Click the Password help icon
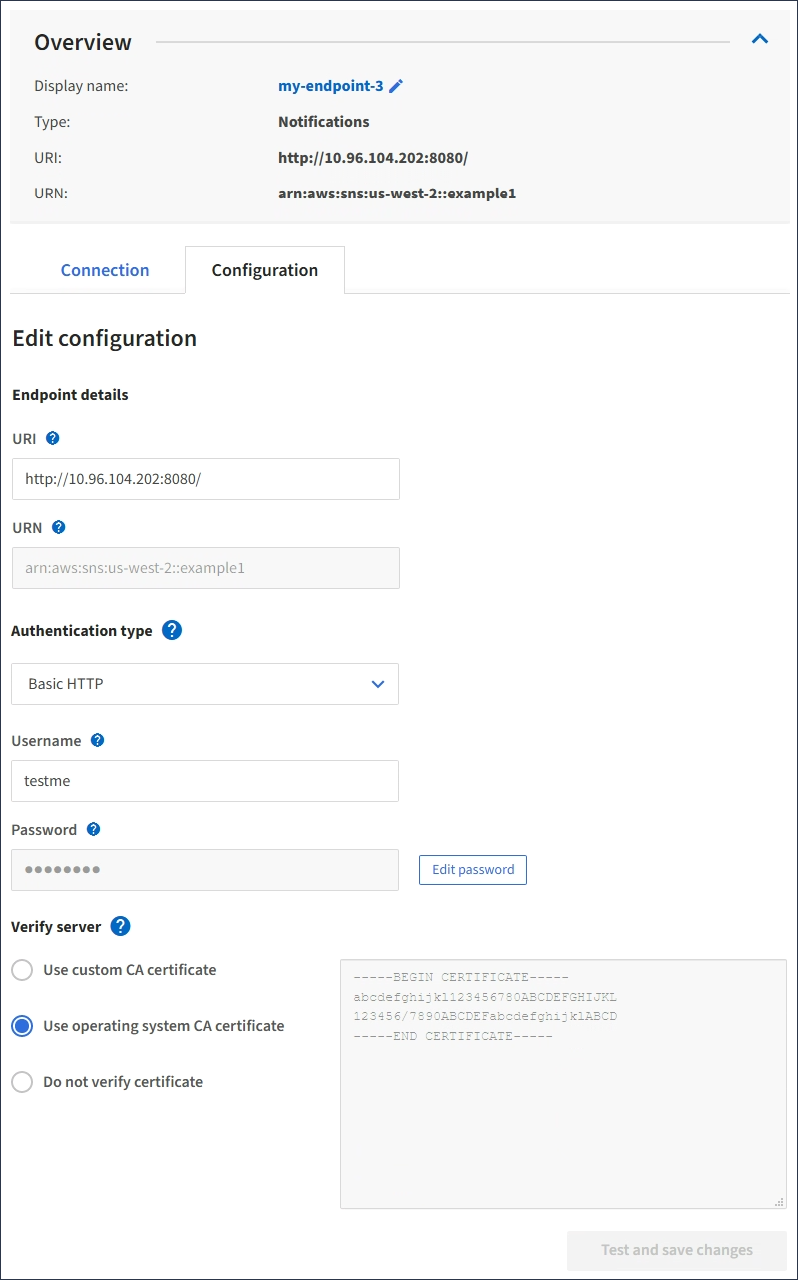Image resolution: width=800 pixels, height=1280 pixels. pyautogui.click(x=93, y=829)
